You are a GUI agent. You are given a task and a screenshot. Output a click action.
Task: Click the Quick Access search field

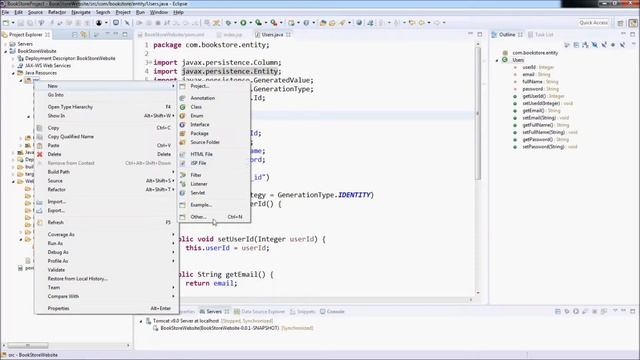pos(593,23)
